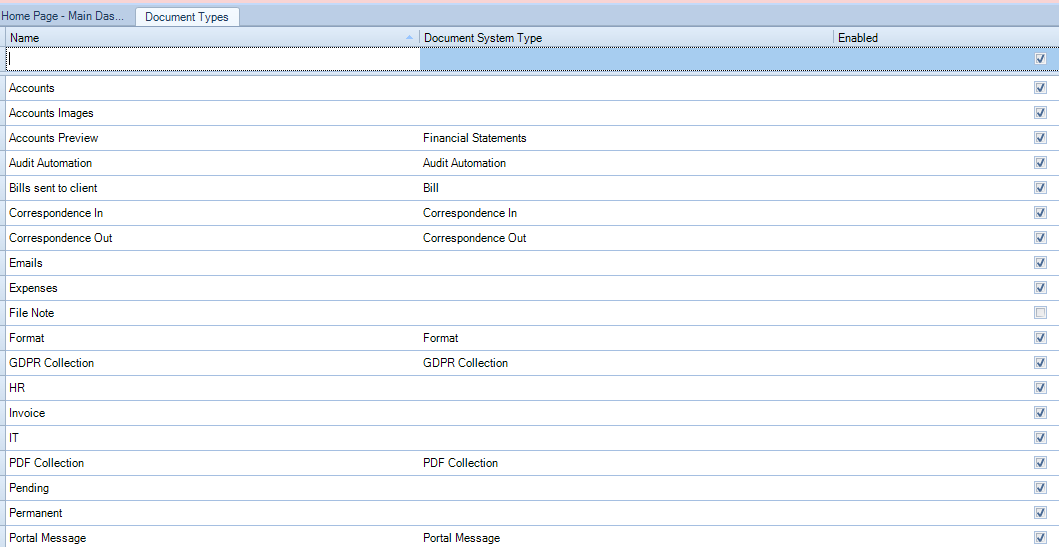
Task: Select the GDPR Collection name cell
Action: 213,363
